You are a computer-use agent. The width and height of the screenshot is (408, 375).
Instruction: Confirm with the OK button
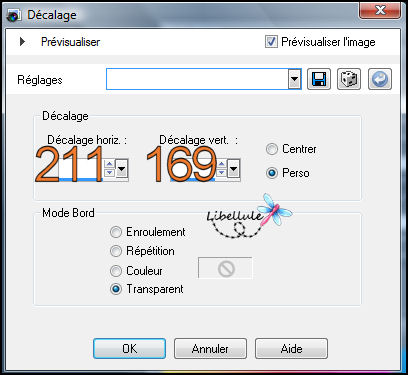[129, 349]
